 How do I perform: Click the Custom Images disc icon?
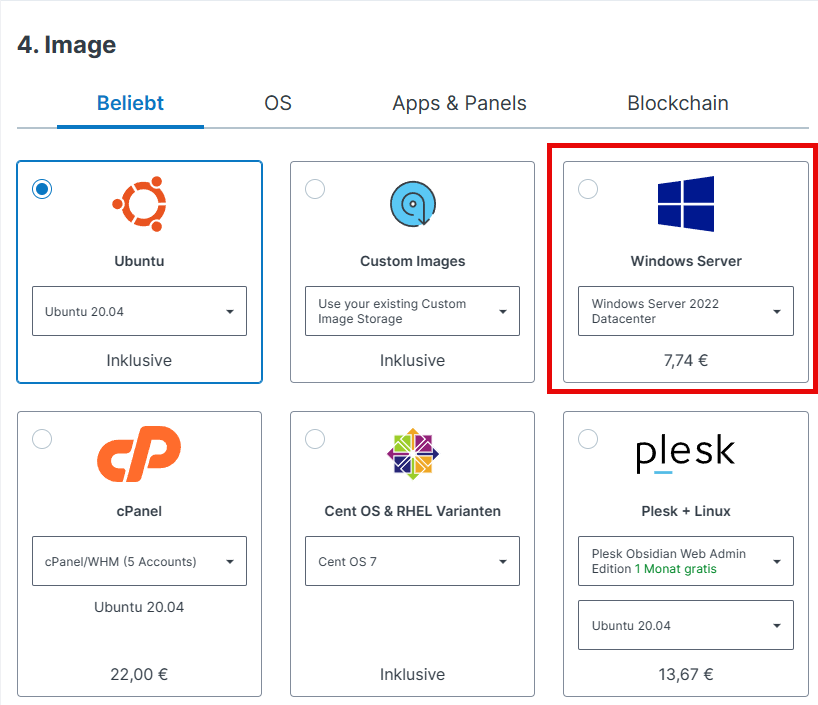pyautogui.click(x=412, y=204)
